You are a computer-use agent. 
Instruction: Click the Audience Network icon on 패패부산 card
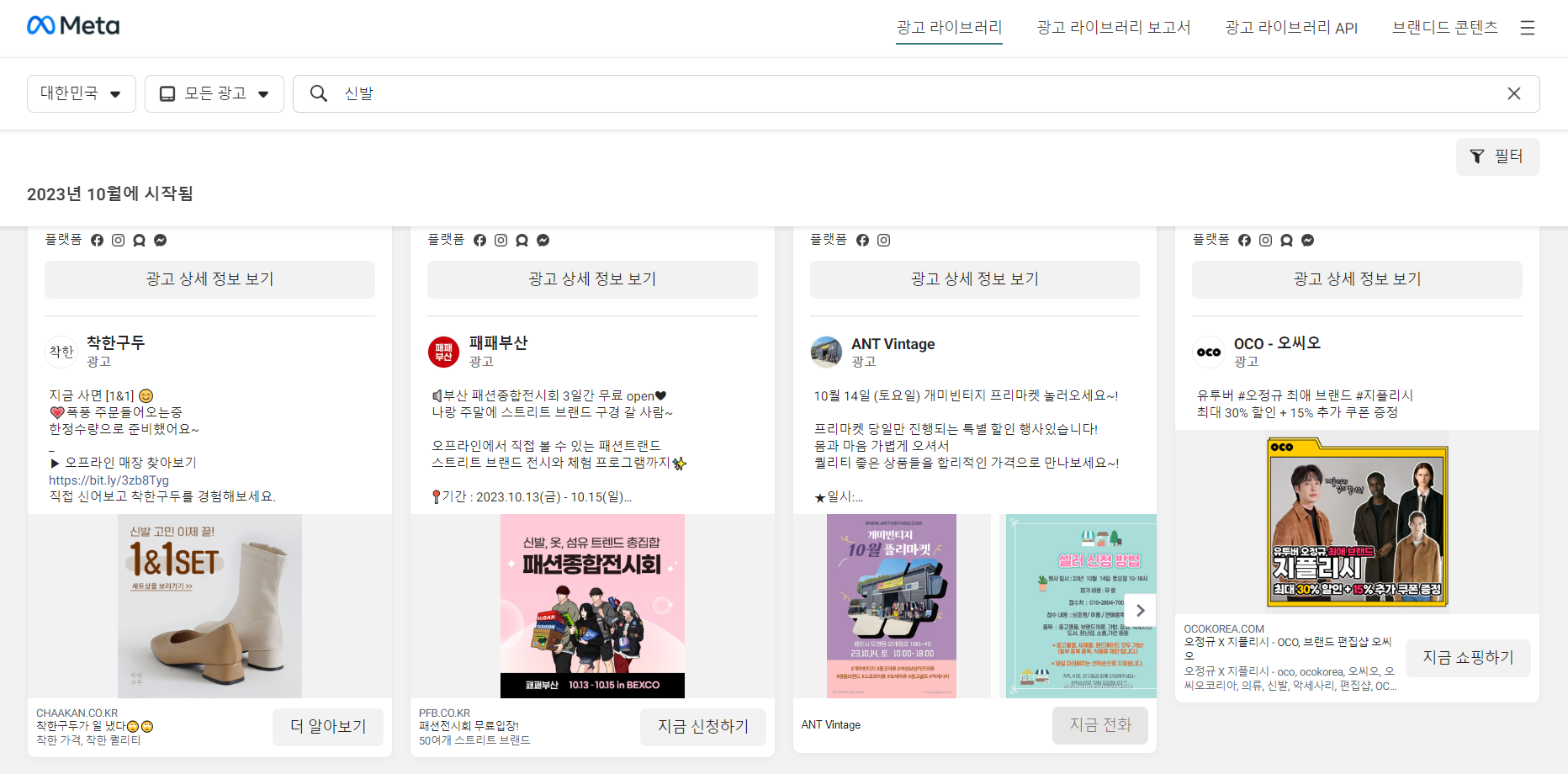click(x=522, y=241)
